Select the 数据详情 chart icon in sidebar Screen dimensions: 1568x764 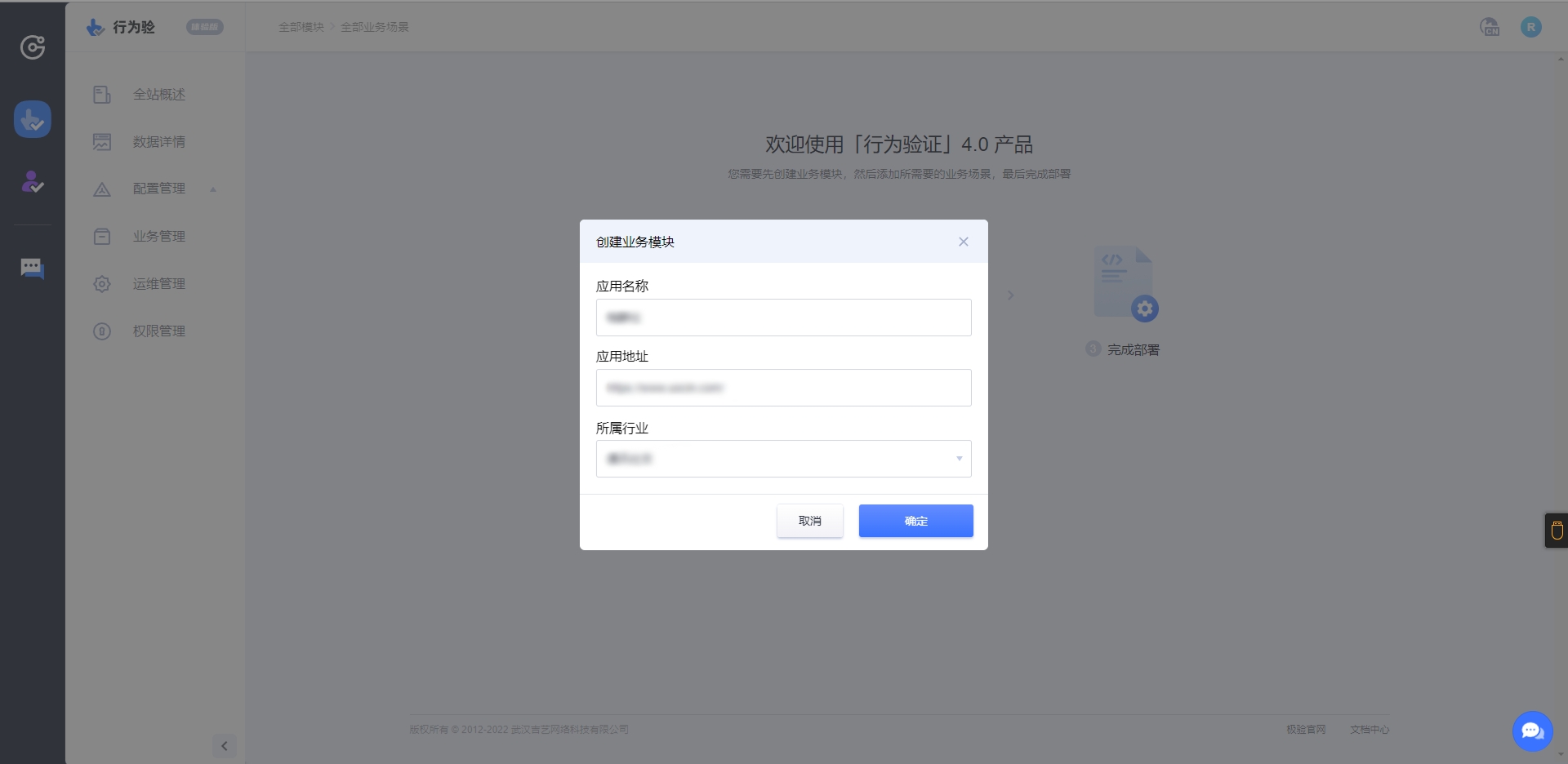[x=102, y=141]
